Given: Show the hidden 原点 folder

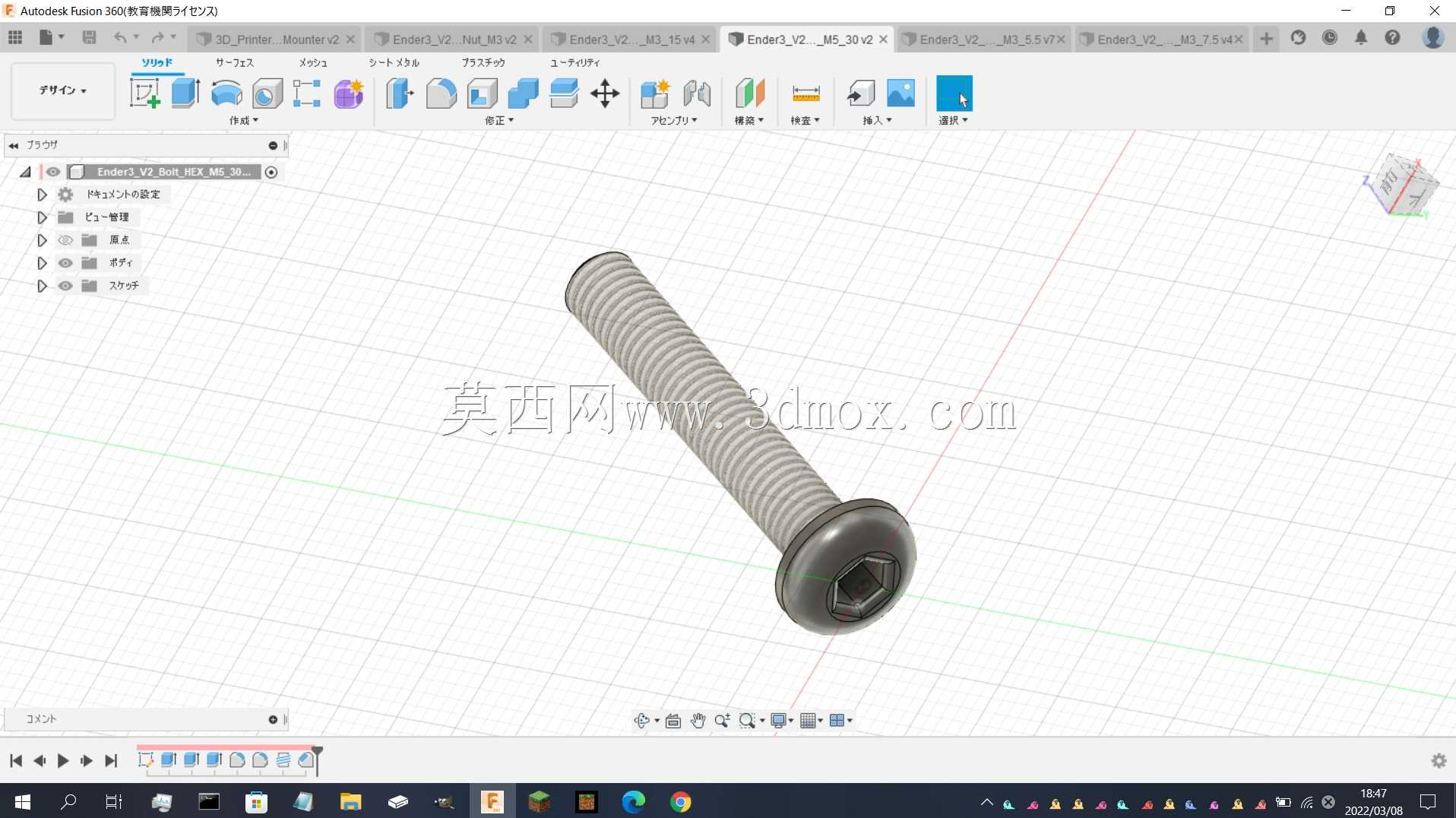Looking at the screenshot, I should tap(65, 240).
